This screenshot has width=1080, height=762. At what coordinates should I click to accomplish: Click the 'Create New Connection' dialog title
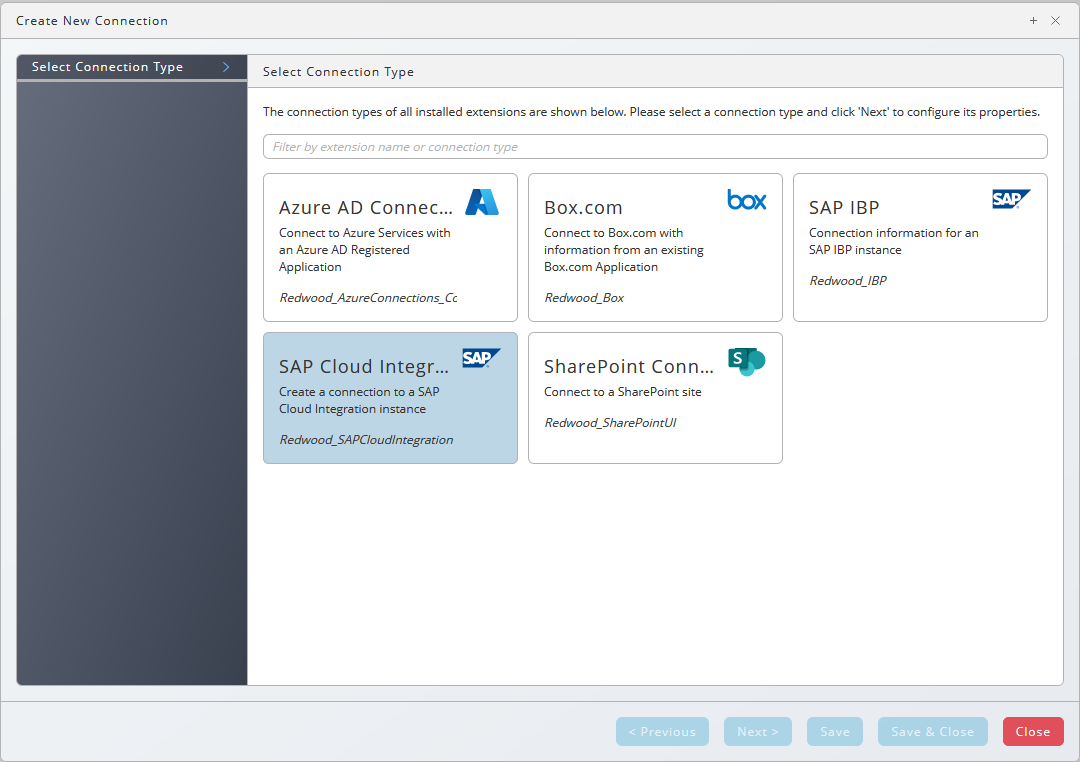[x=92, y=21]
